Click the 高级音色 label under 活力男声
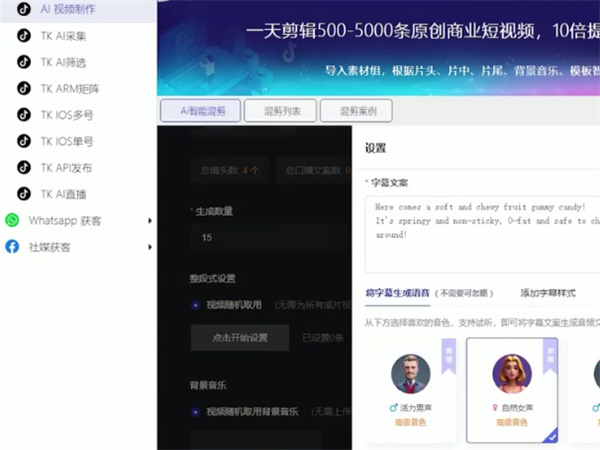 coord(410,422)
